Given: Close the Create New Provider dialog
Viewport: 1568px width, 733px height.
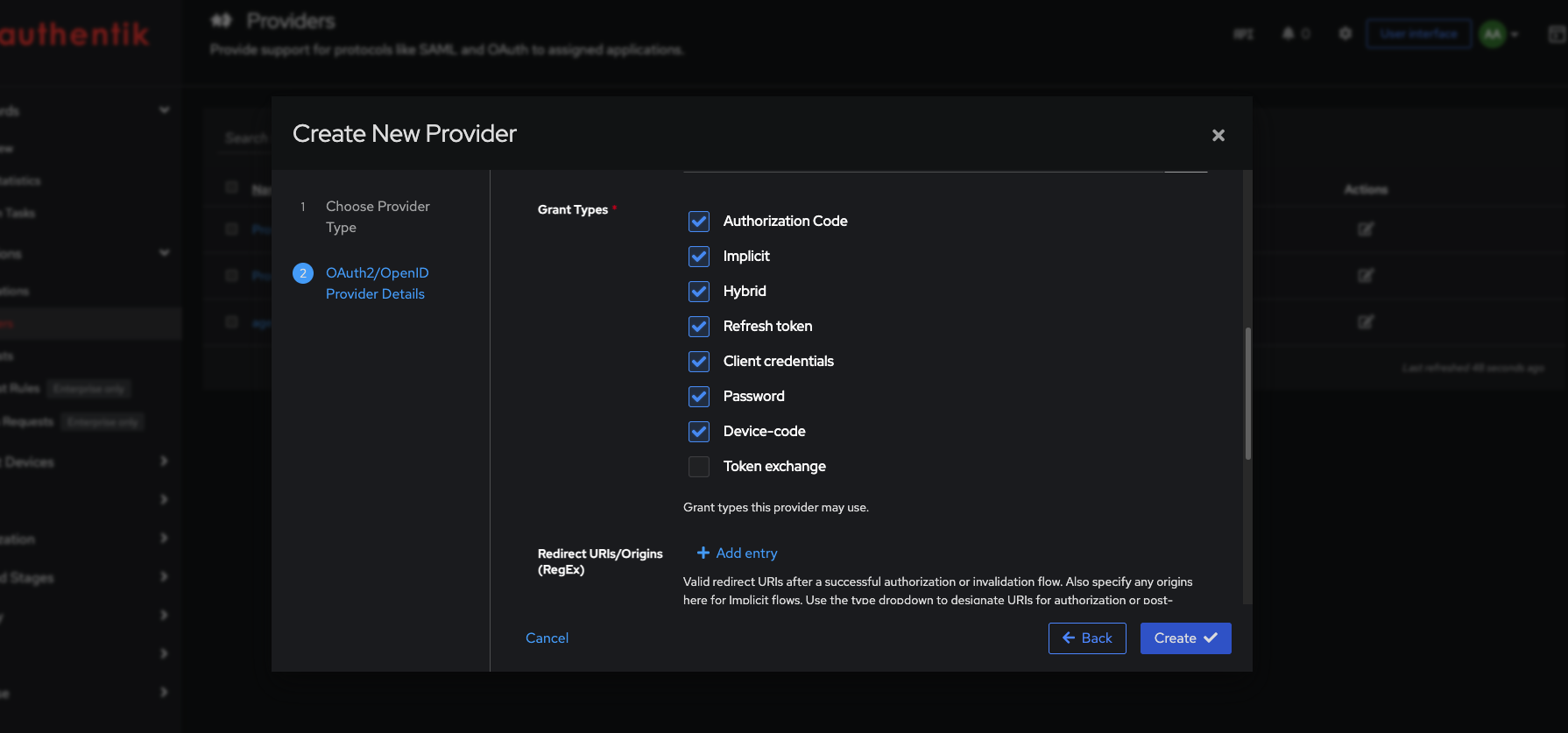Looking at the screenshot, I should [x=1218, y=135].
